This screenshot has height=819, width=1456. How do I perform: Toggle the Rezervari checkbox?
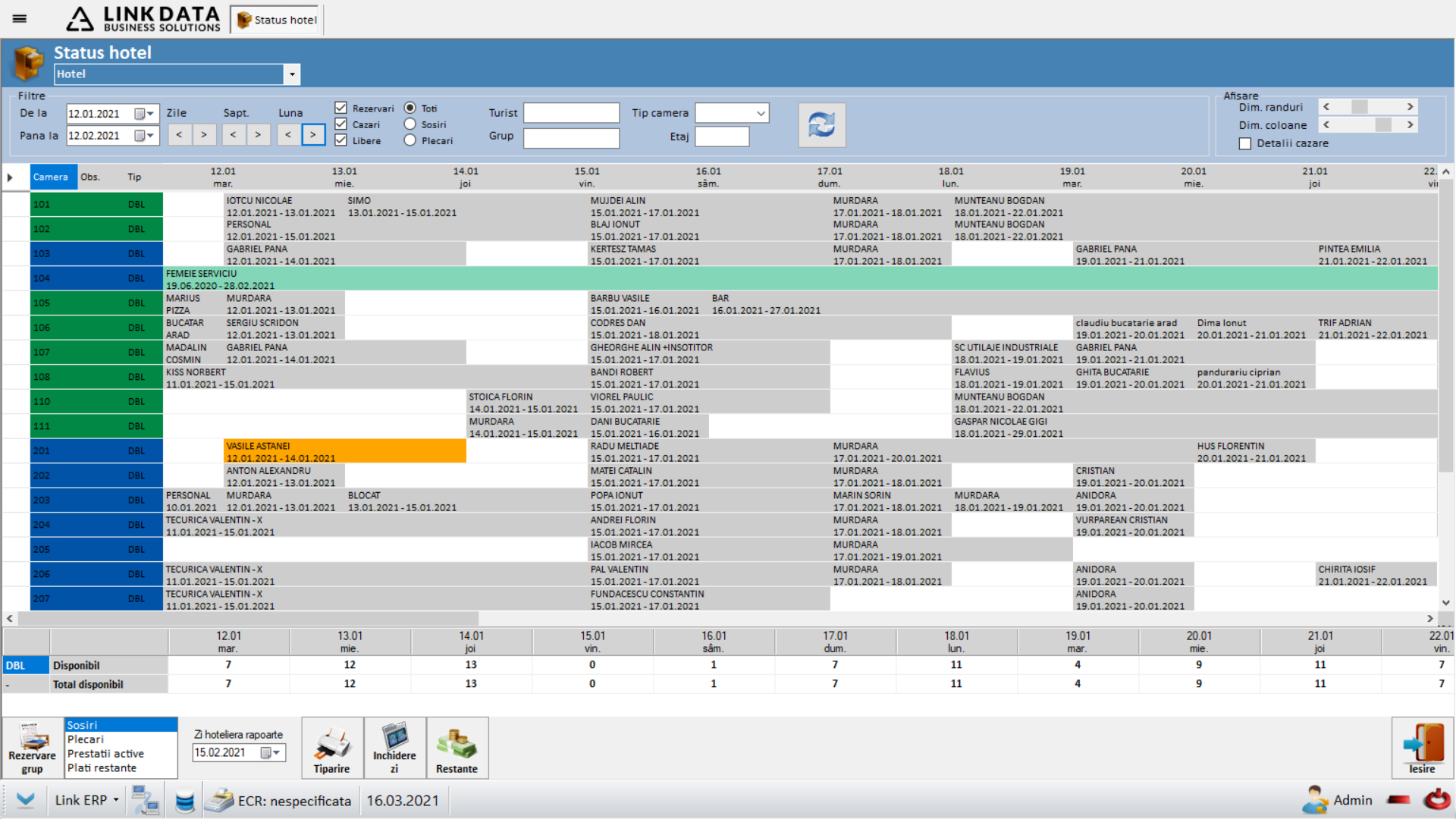340,108
